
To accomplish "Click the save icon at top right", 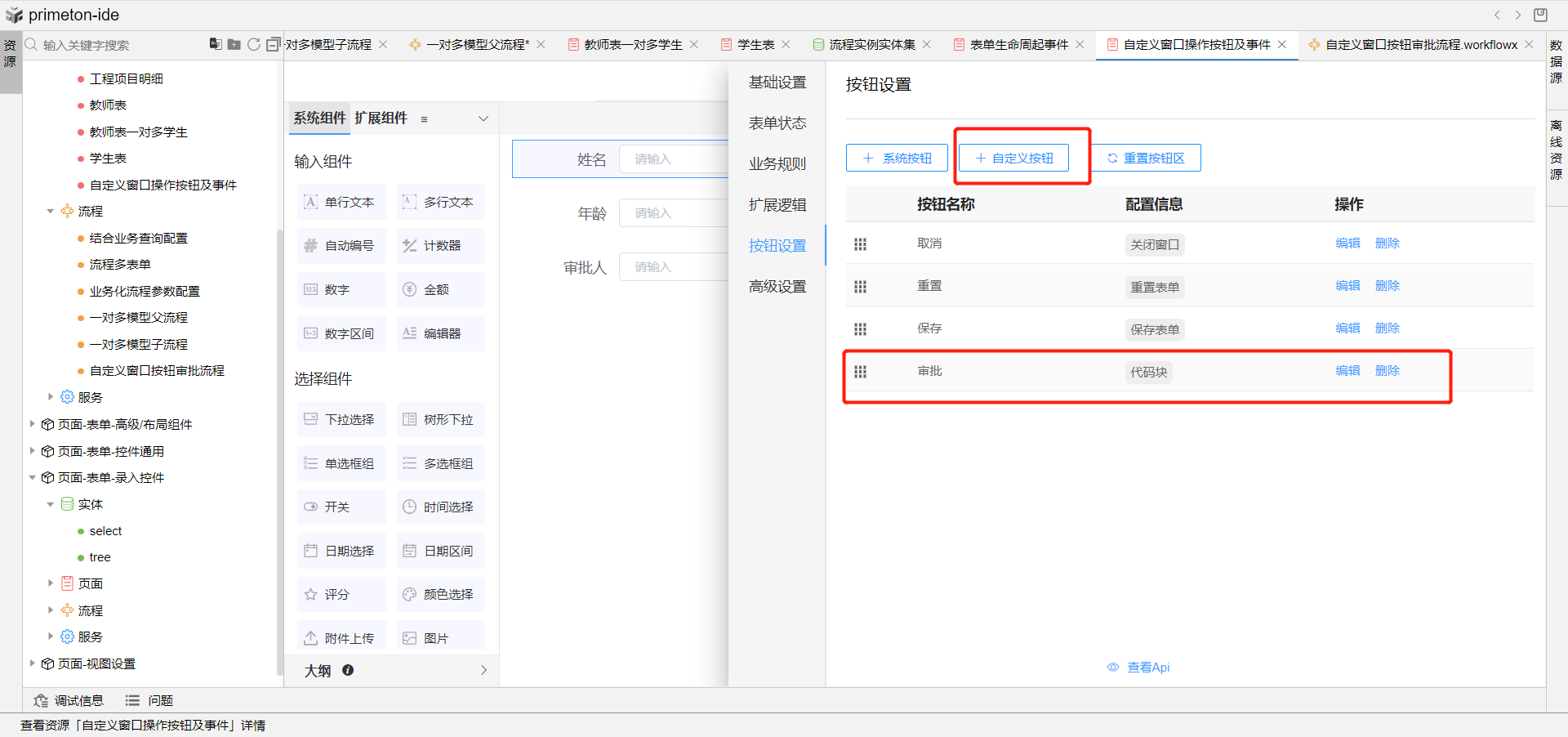I will coord(1540,15).
